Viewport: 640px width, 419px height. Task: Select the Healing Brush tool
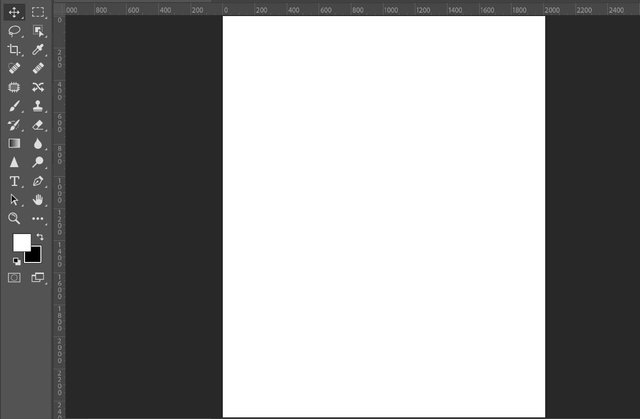[38, 68]
